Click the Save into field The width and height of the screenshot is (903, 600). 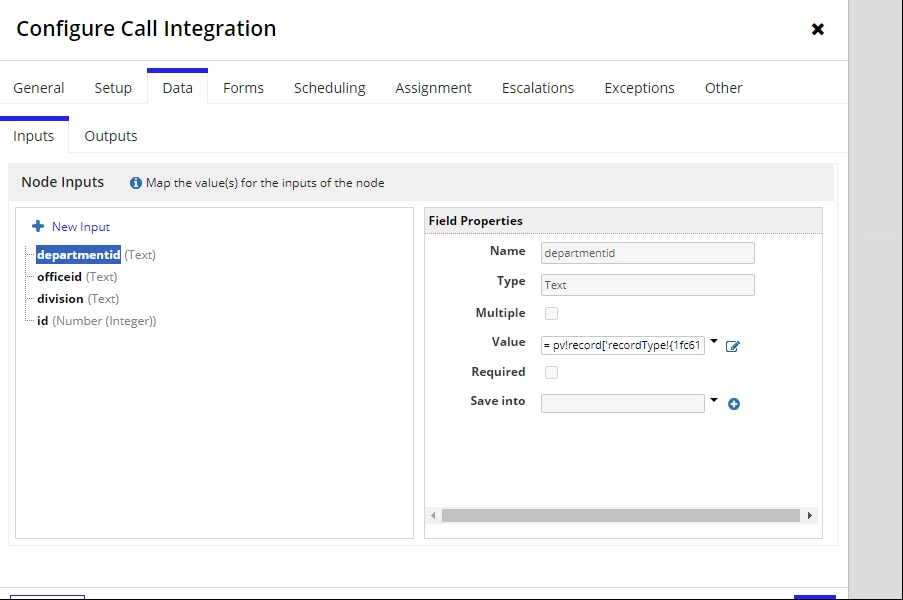pyautogui.click(x=623, y=404)
